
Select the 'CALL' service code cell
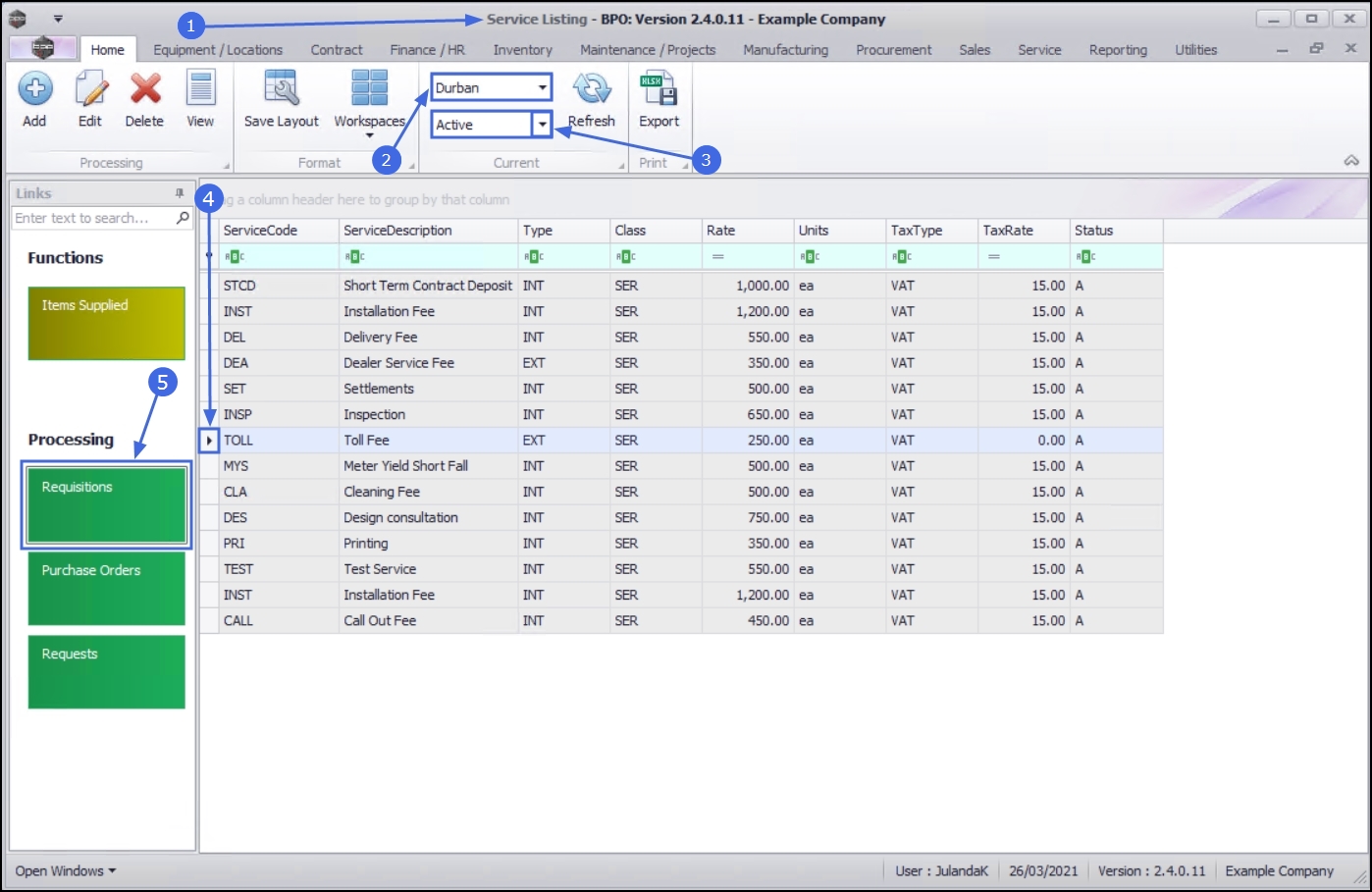[280, 620]
